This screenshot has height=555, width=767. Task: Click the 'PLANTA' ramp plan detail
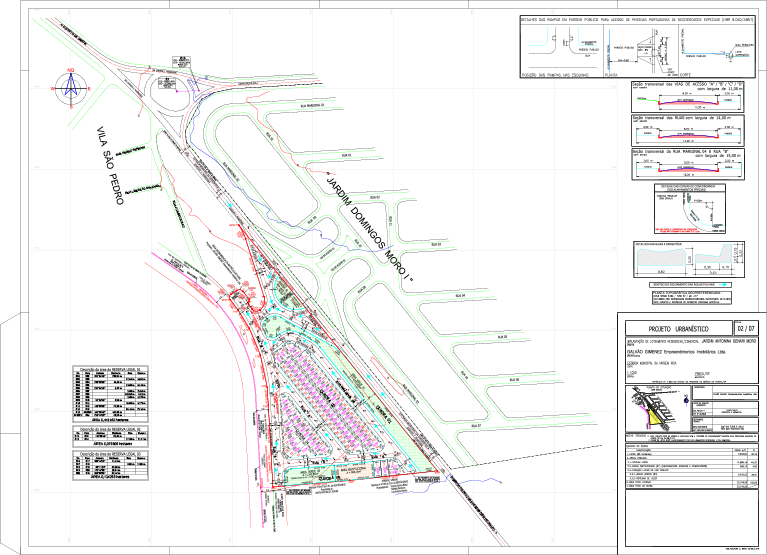[640, 51]
